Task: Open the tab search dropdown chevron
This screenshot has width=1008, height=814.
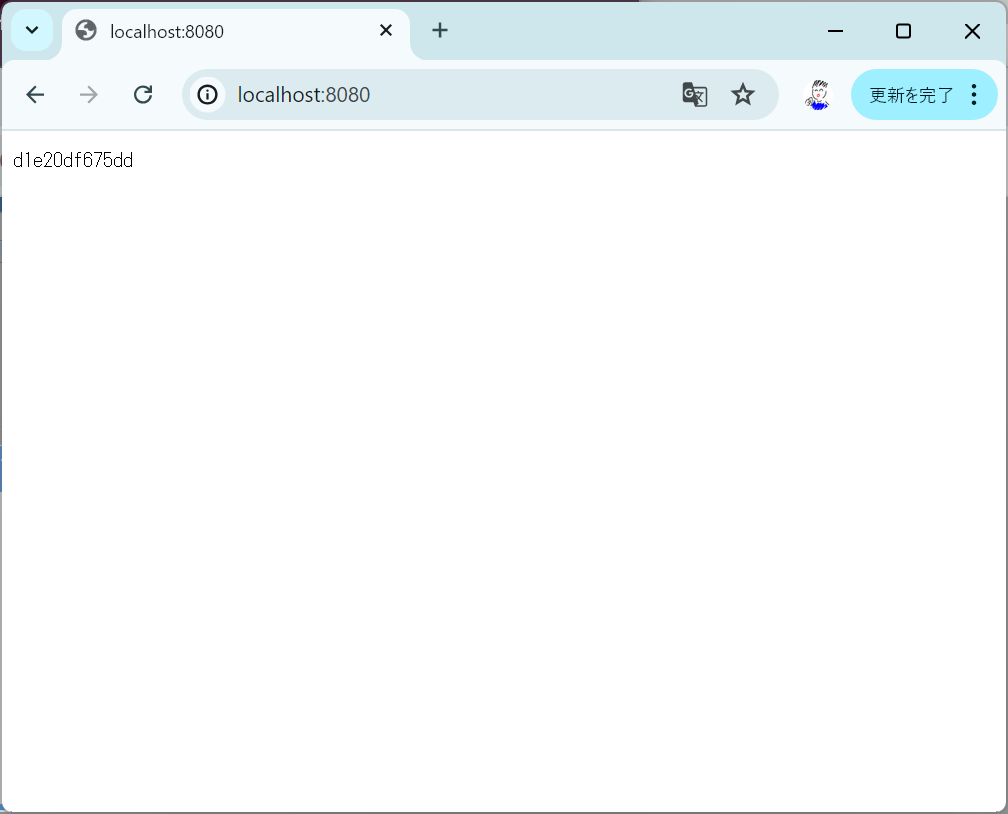Action: pos(32,30)
